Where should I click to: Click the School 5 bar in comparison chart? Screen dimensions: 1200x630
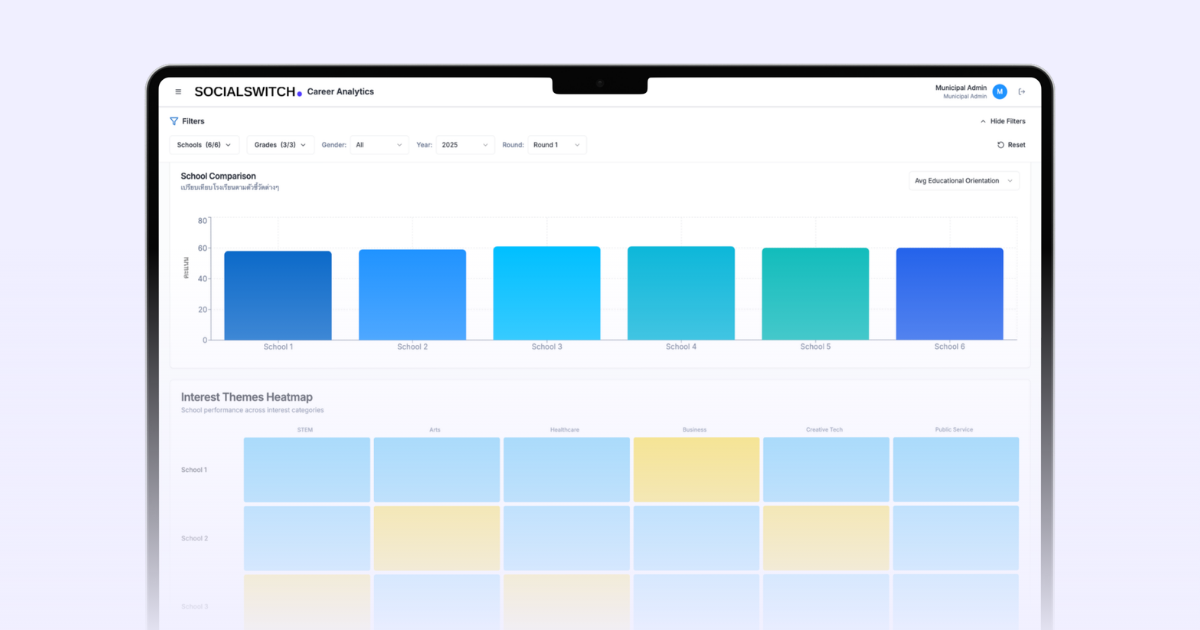click(x=815, y=293)
